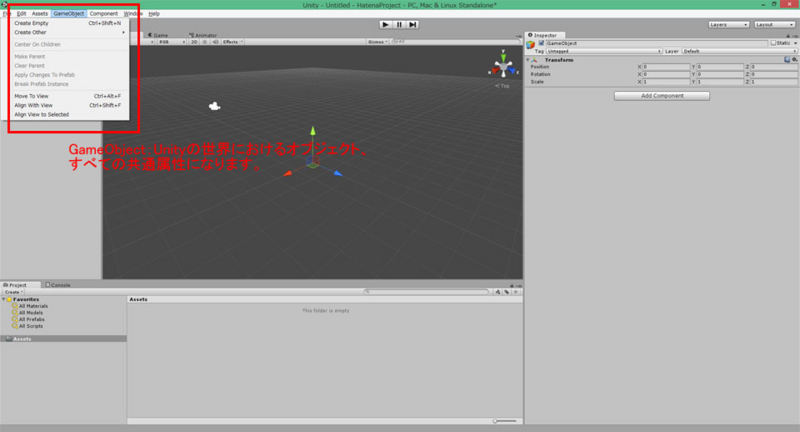Click the Add Component button
Screen dimensions: 800x432
click(x=662, y=96)
